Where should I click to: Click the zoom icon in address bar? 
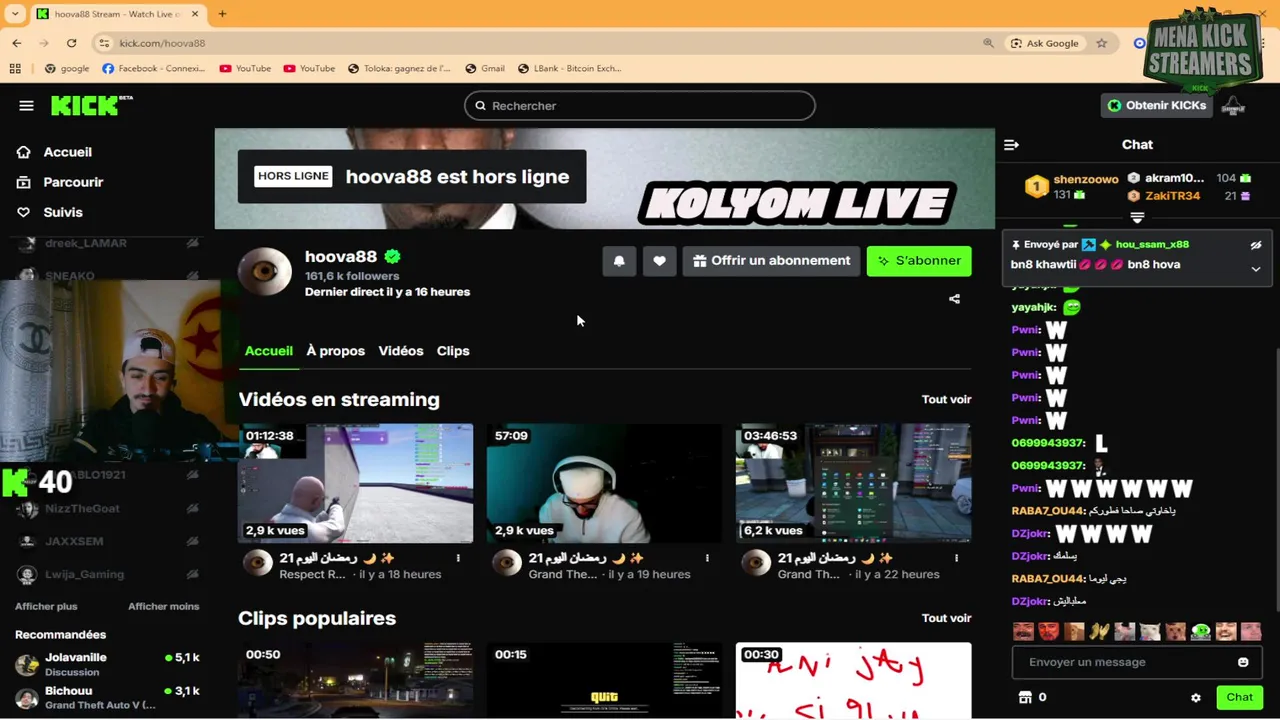coord(988,43)
